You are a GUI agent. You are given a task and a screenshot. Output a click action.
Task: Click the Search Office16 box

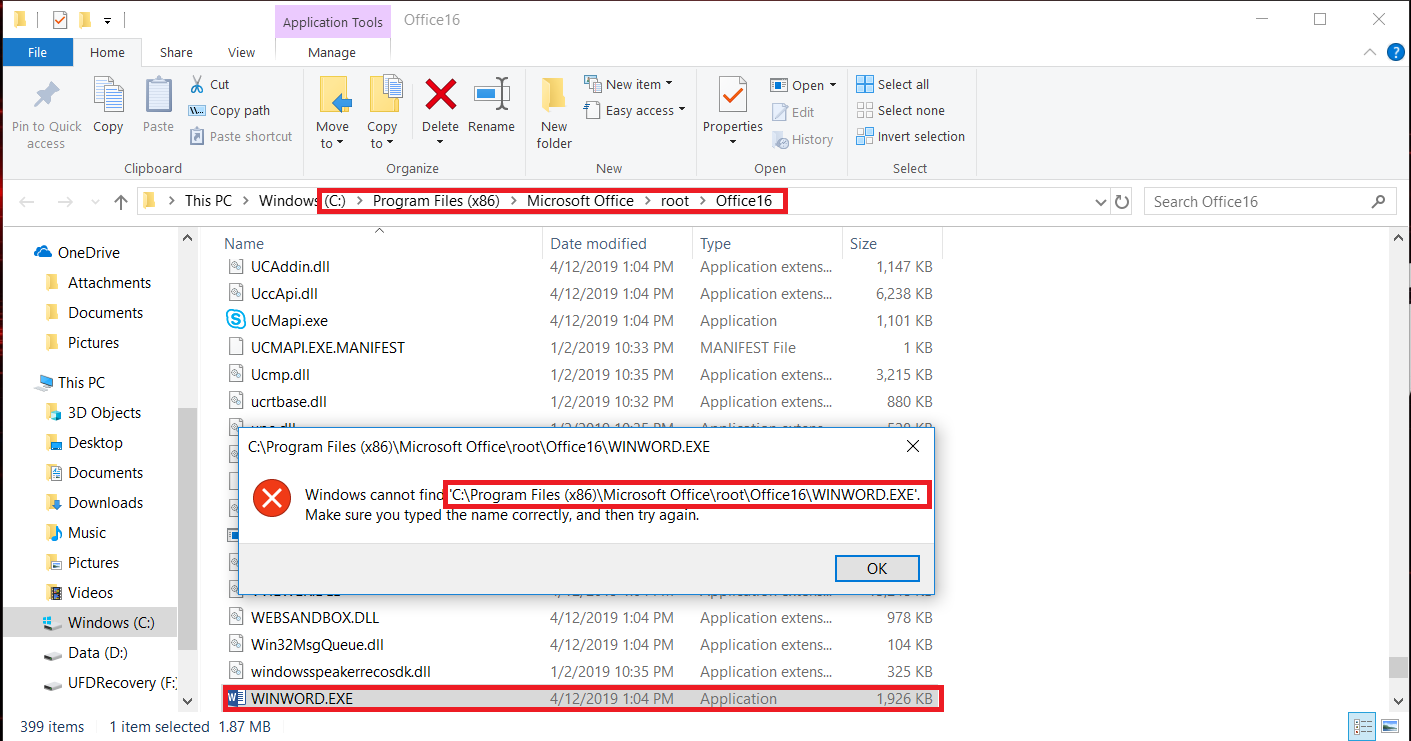pos(1269,202)
